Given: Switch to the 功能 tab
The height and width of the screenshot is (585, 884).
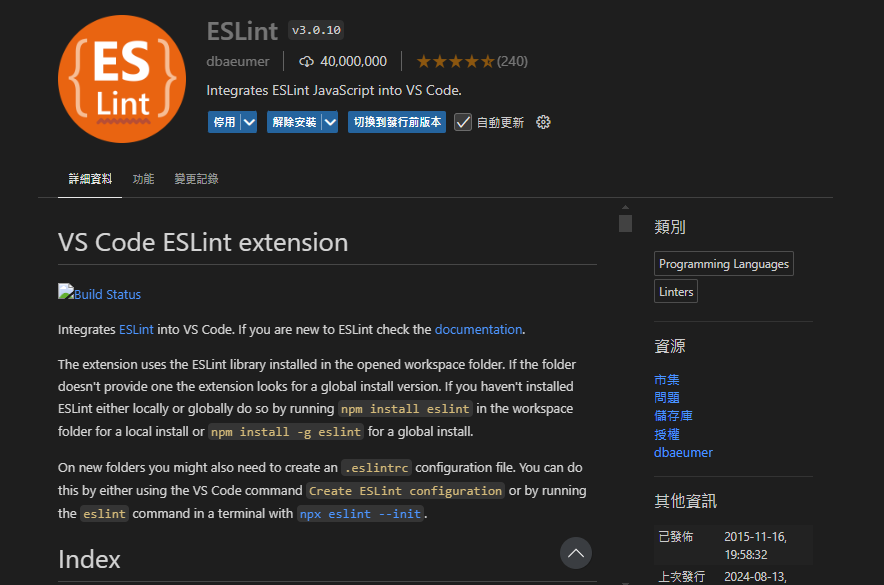Looking at the screenshot, I should 143,179.
